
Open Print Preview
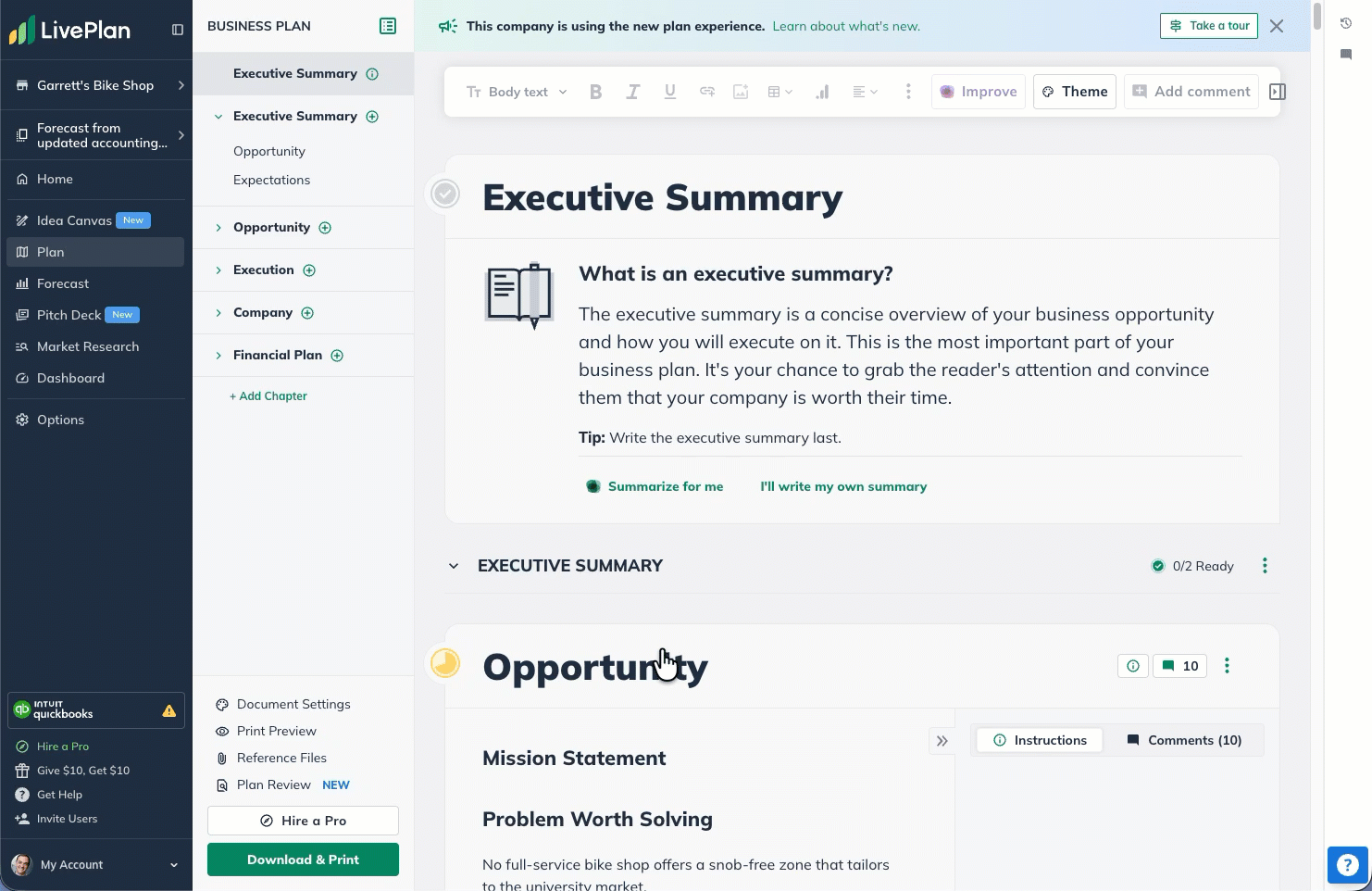pos(266,732)
